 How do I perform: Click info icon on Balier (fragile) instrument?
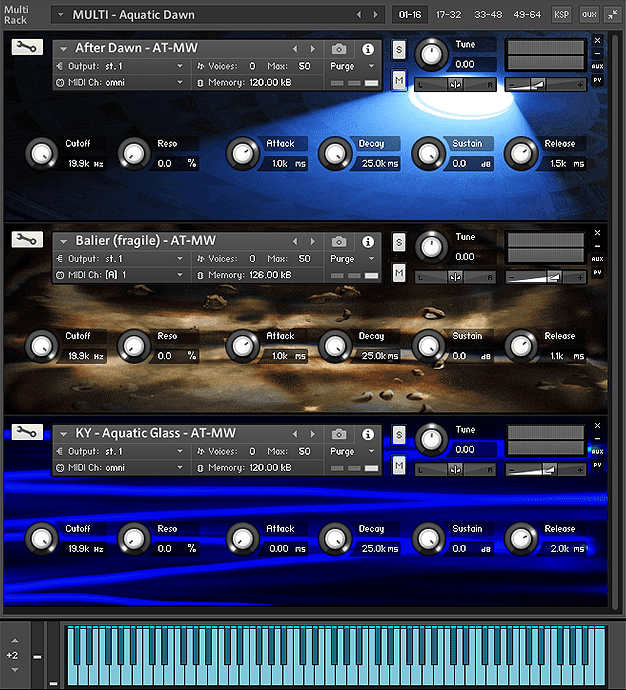coord(368,241)
